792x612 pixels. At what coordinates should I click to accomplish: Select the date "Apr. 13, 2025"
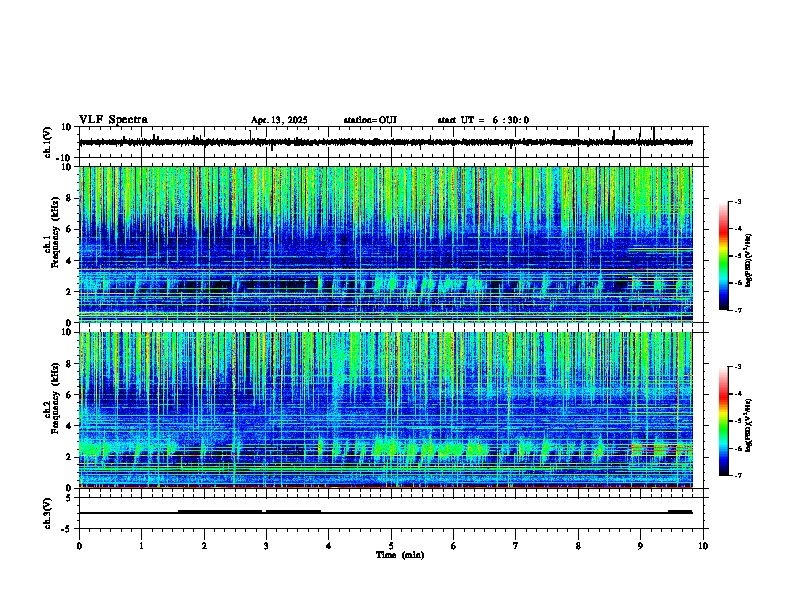coord(279,120)
